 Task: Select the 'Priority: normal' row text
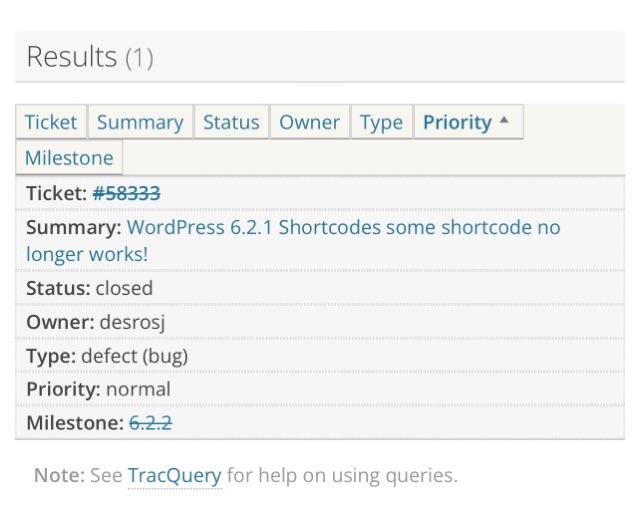(x=98, y=389)
